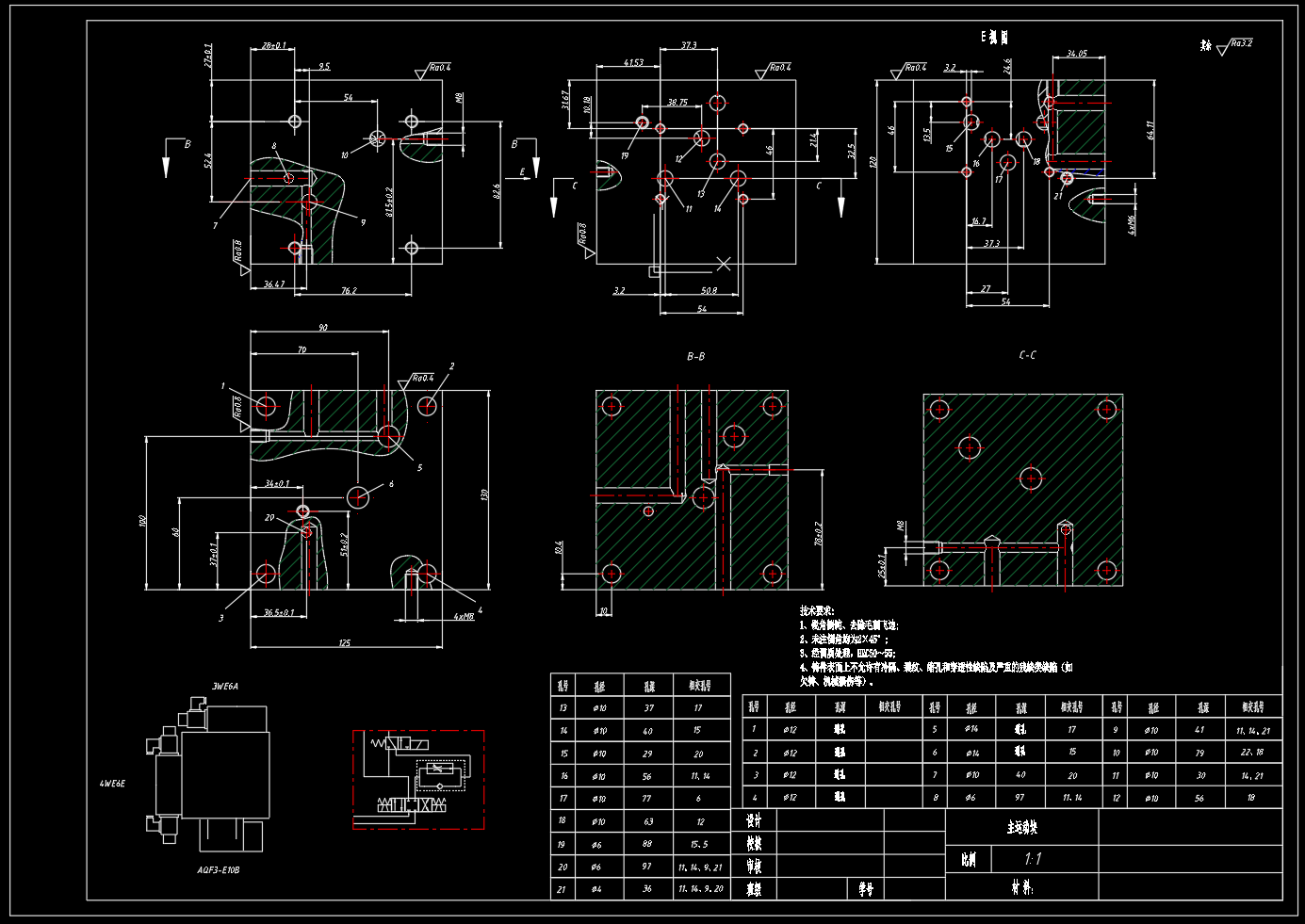Image resolution: width=1305 pixels, height=924 pixels.
Task: Click the 36.47 dimension text
Action: (x=273, y=284)
